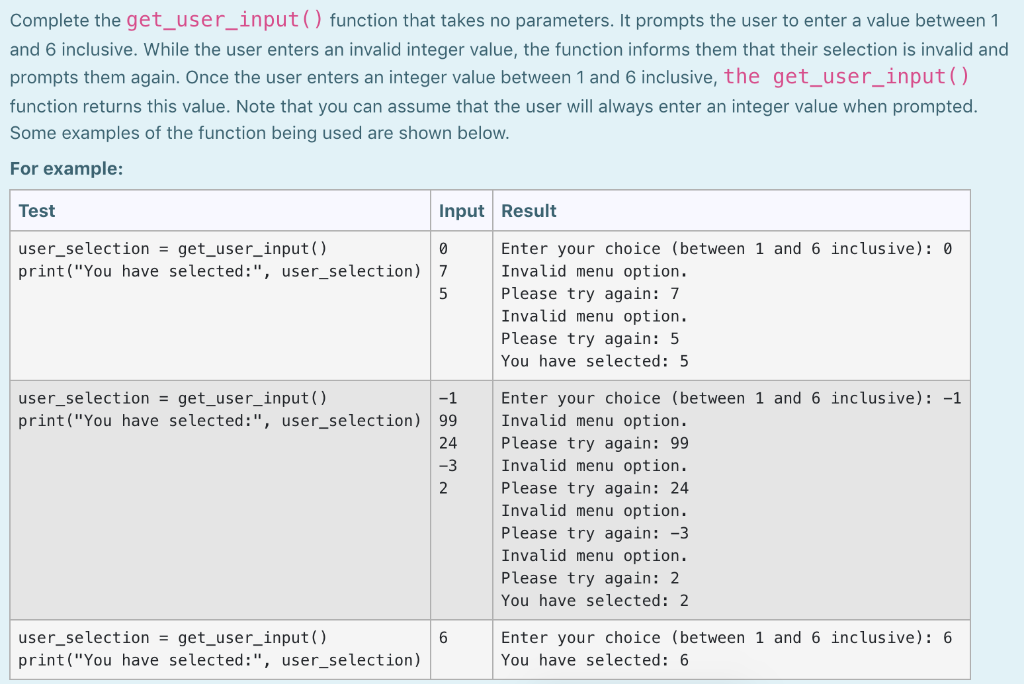The width and height of the screenshot is (1024, 684).
Task: Select input value 24 in second example
Action: click(445, 443)
